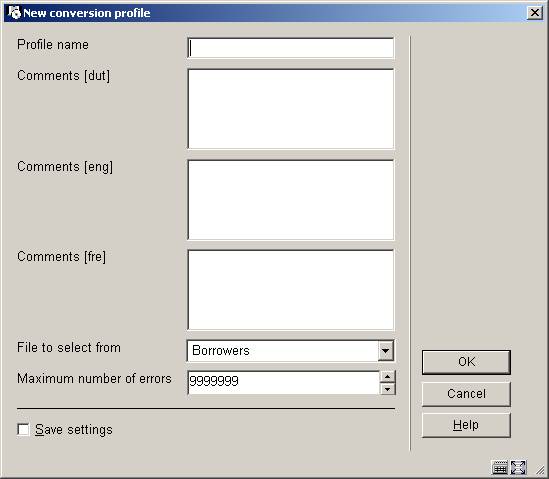Click the Maximum number of errors value field
This screenshot has width=549, height=479.
click(284, 382)
